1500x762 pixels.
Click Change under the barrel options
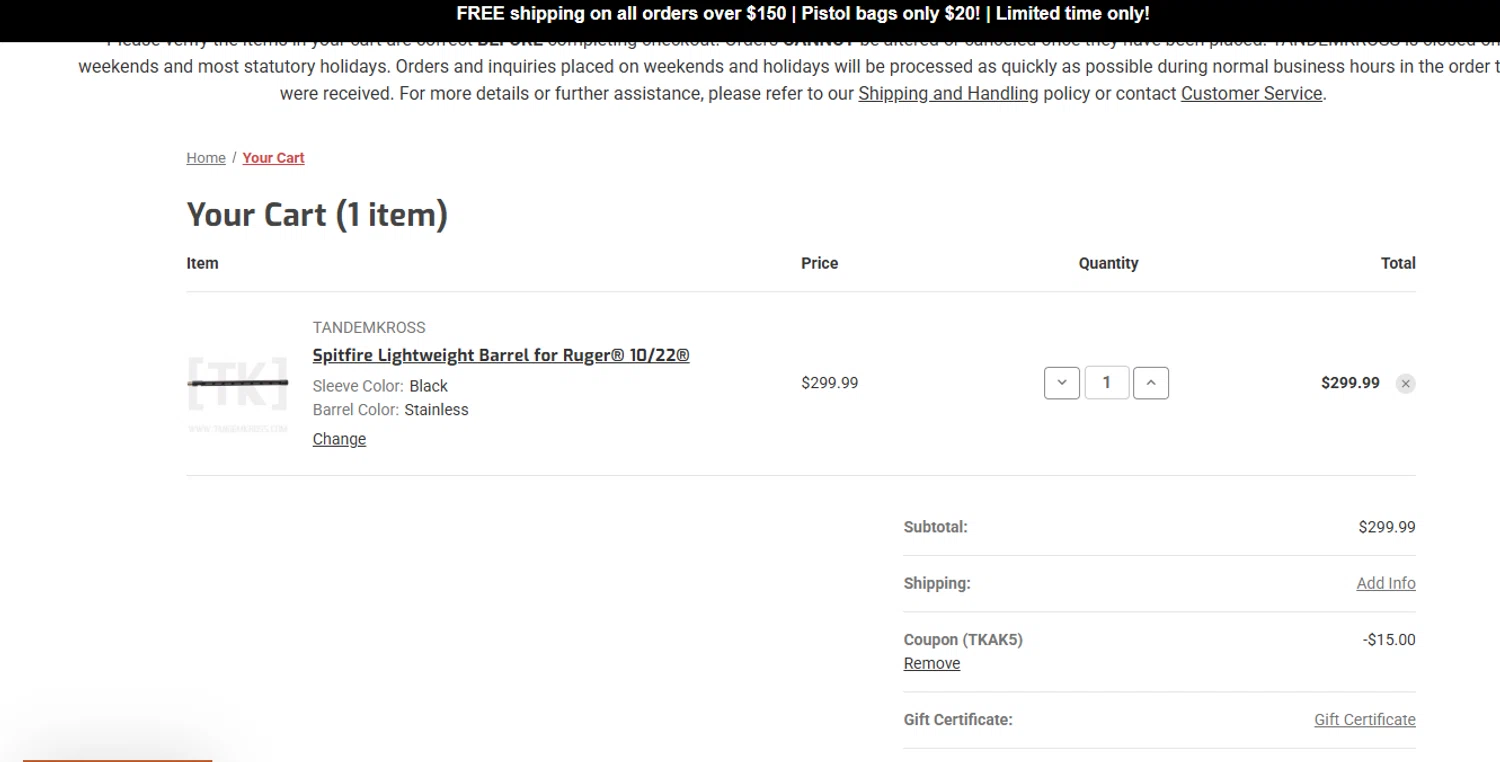click(x=339, y=439)
